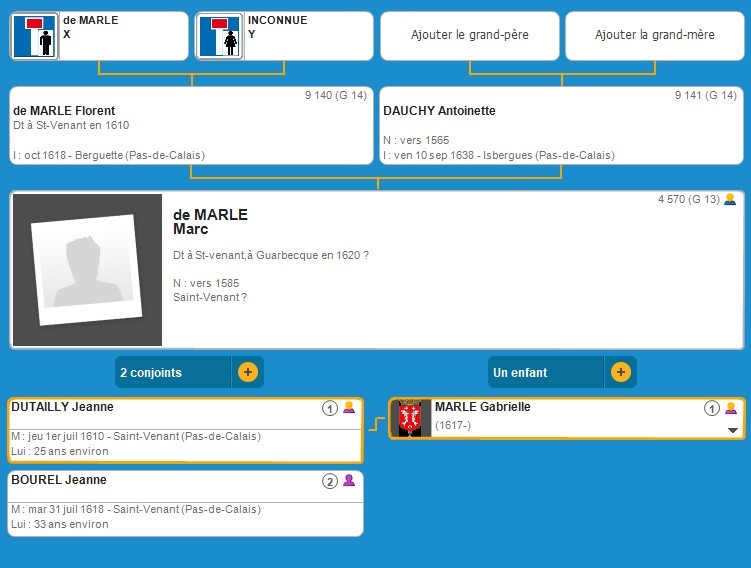Click the plus icon beside Un enfant

tap(620, 372)
